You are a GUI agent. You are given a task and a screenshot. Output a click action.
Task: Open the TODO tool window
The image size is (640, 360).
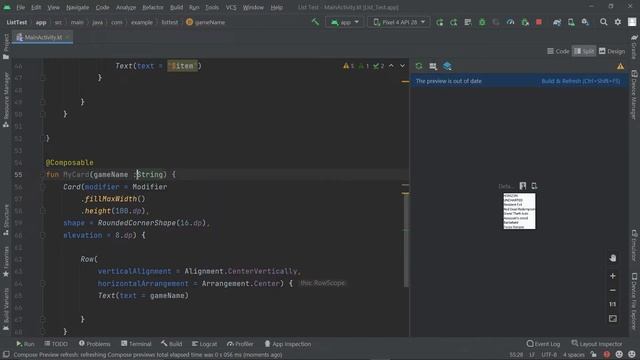click(x=56, y=344)
